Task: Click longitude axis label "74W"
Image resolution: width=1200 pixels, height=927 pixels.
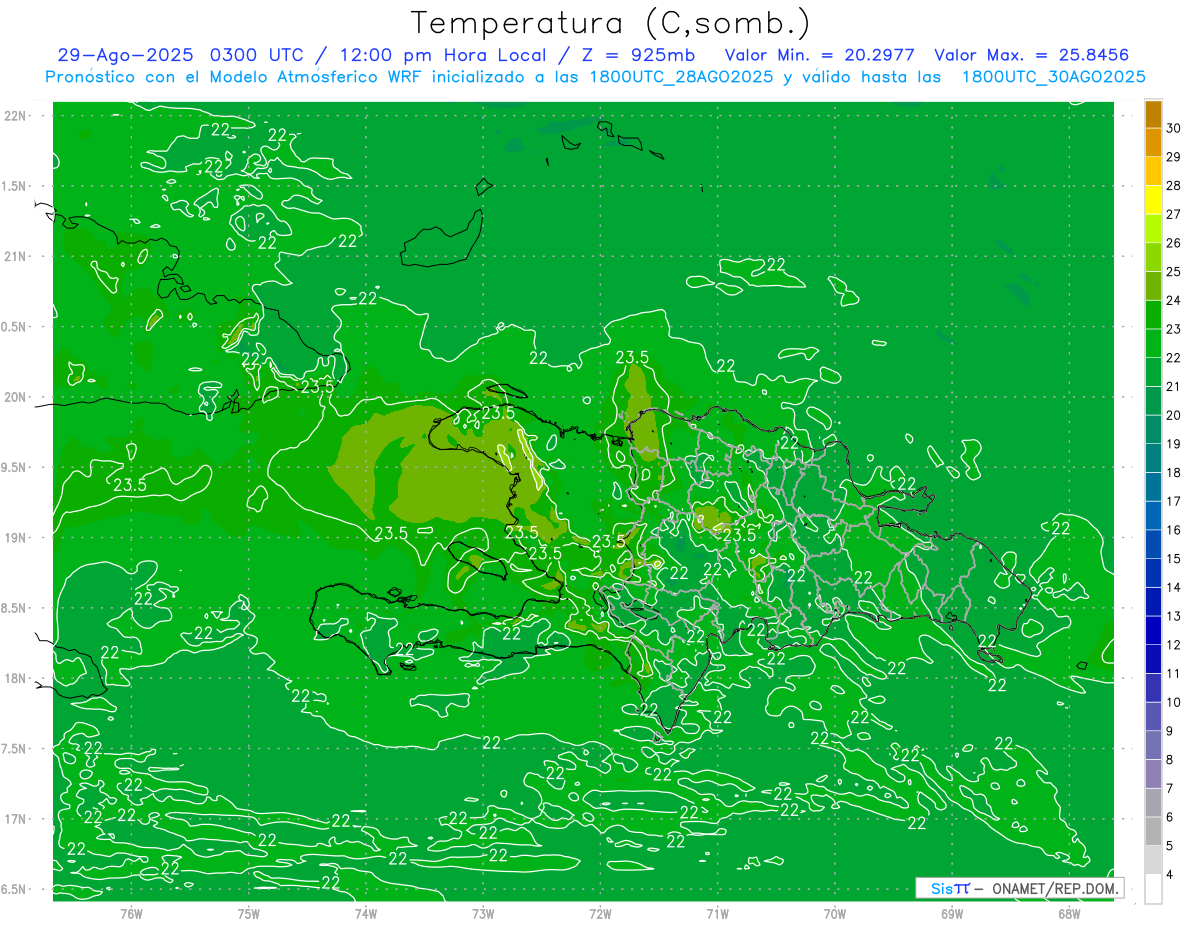Action: [366, 912]
